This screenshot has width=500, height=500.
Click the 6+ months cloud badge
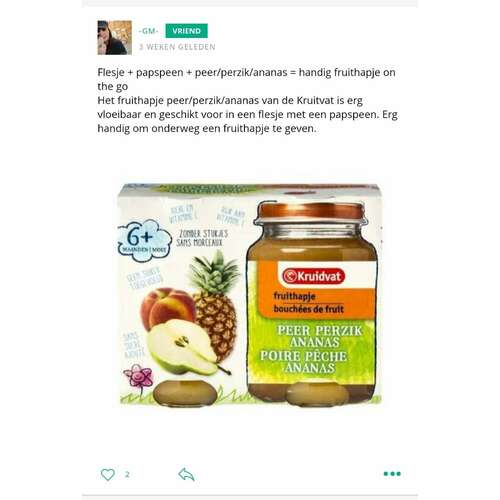tap(144, 240)
